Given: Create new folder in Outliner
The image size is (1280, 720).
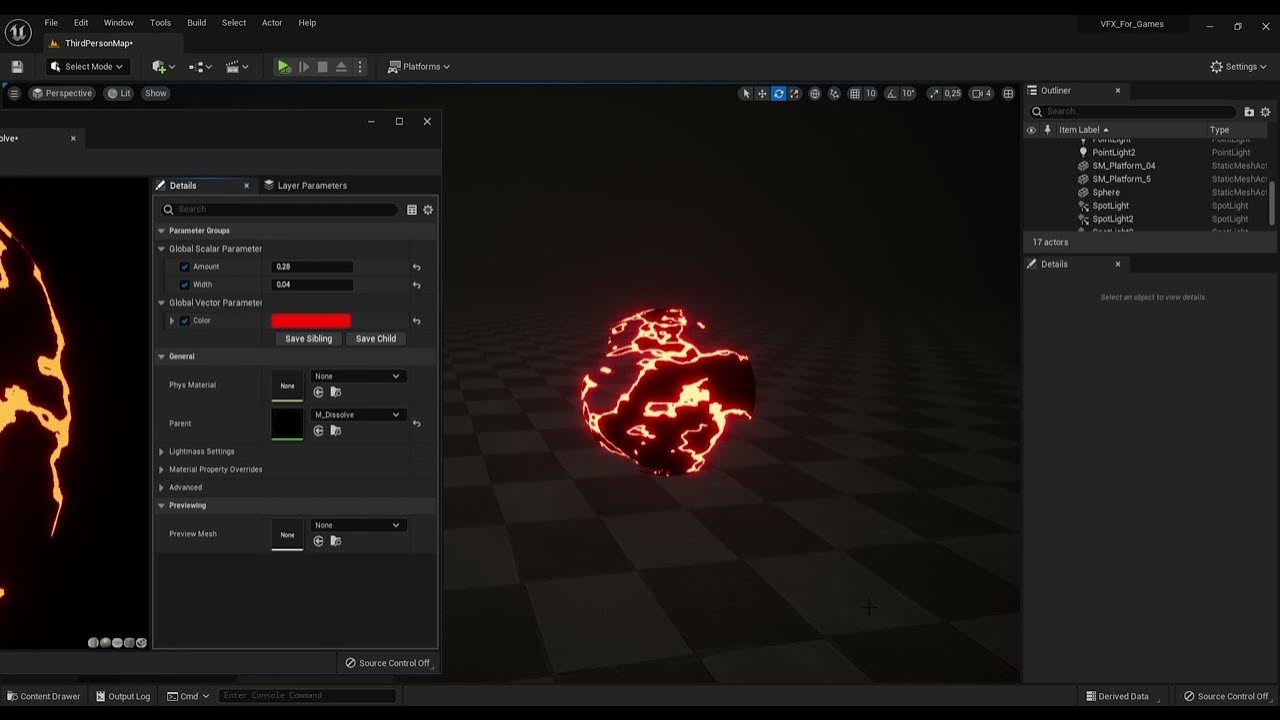Looking at the screenshot, I should coord(1249,112).
